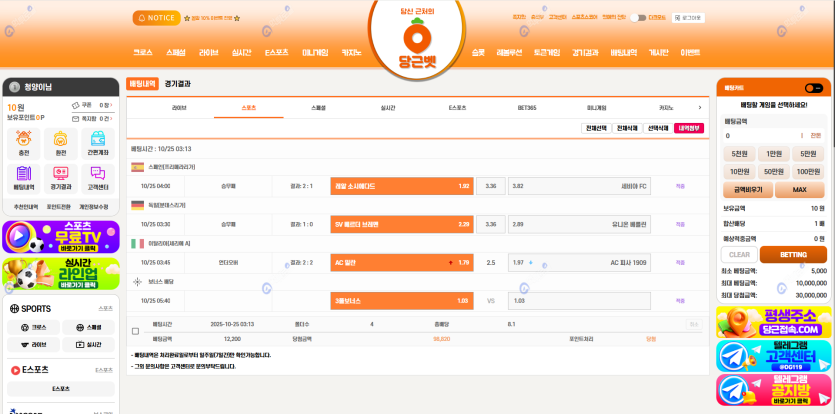The width and height of the screenshot is (835, 414).
Task: Switch to the BET365 tab
Action: click(527, 107)
